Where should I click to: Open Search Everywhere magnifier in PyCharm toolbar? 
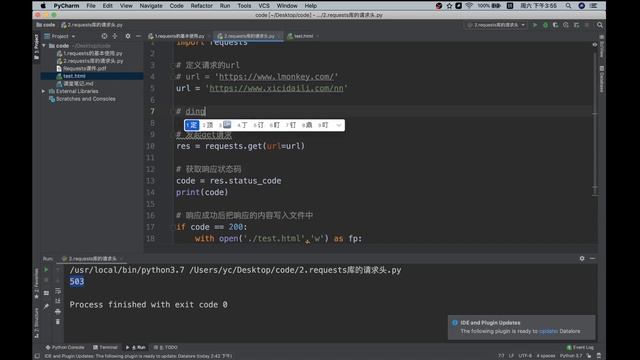(x=600, y=25)
